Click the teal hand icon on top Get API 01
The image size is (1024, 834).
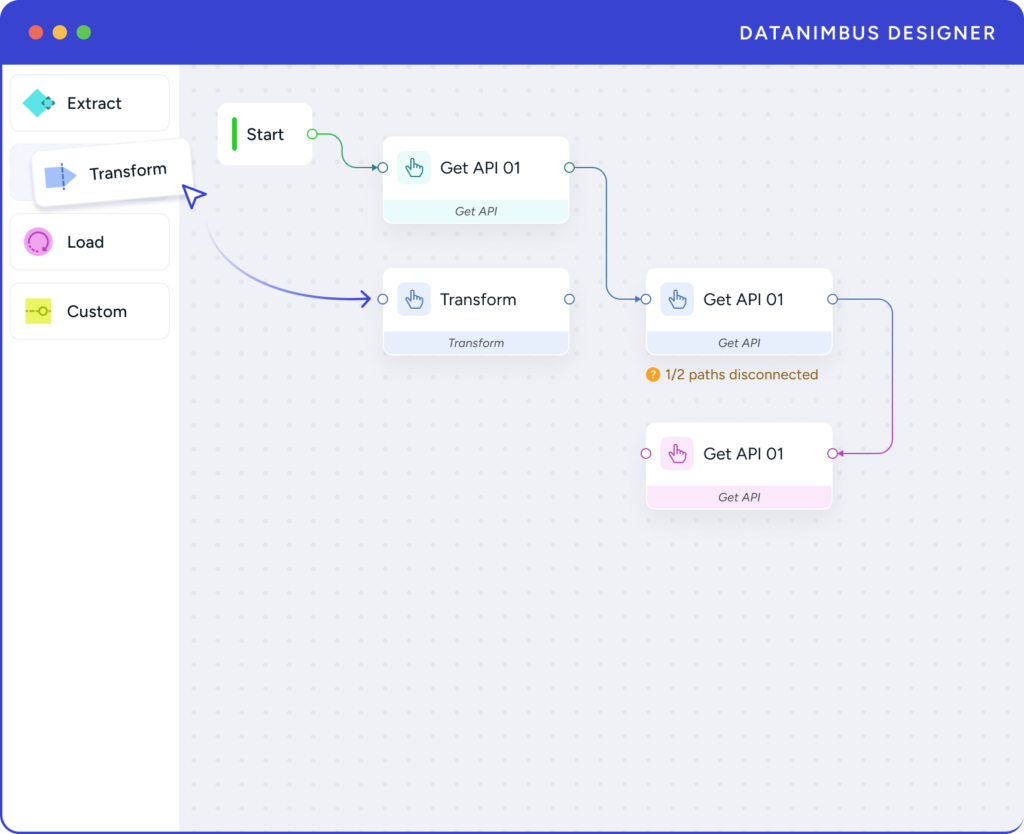414,168
